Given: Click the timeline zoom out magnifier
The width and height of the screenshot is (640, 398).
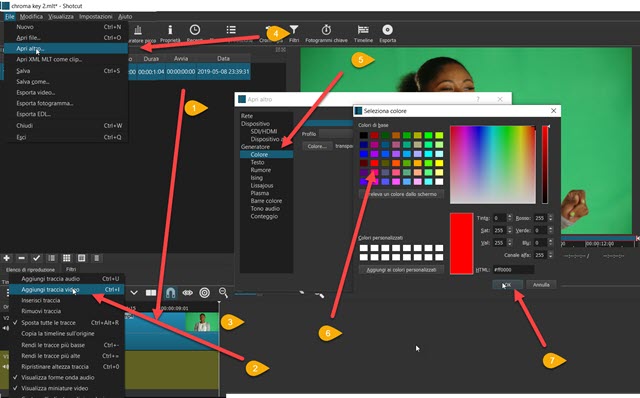Looking at the screenshot, I should tap(223, 292).
